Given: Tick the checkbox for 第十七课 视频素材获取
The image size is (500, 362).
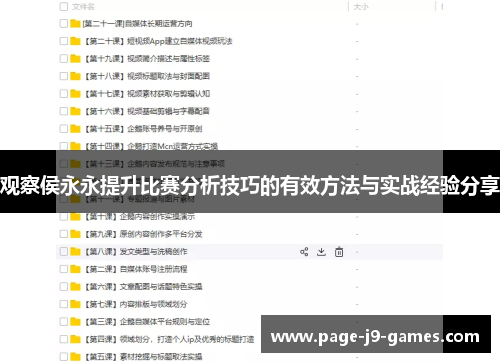Looking at the screenshot, I should coord(64,94).
